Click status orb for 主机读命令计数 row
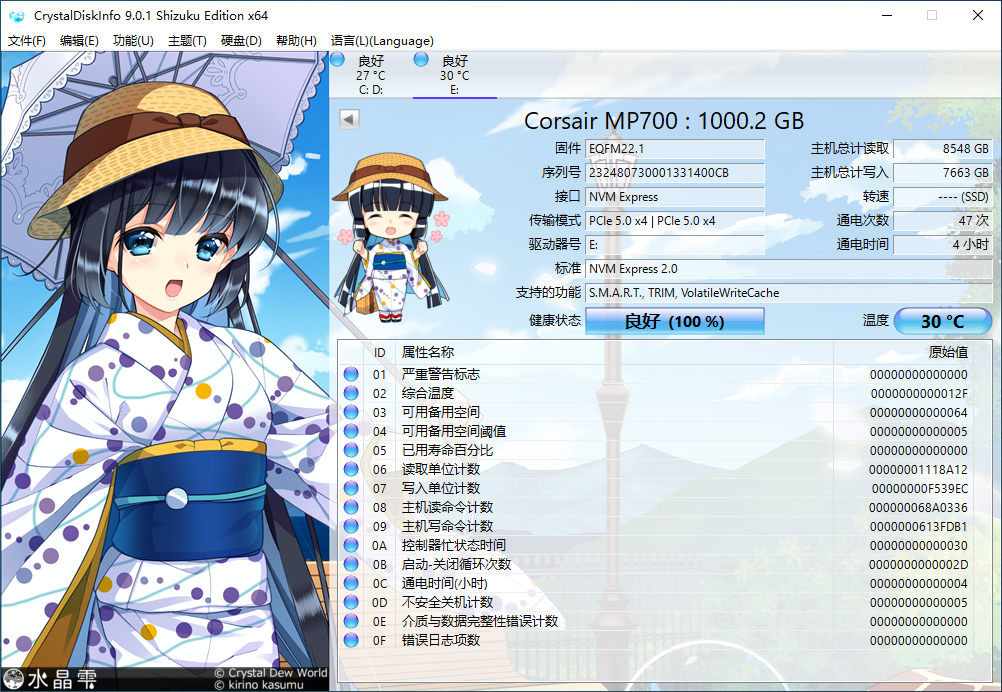Viewport: 1002px width, 692px height. click(x=351, y=507)
